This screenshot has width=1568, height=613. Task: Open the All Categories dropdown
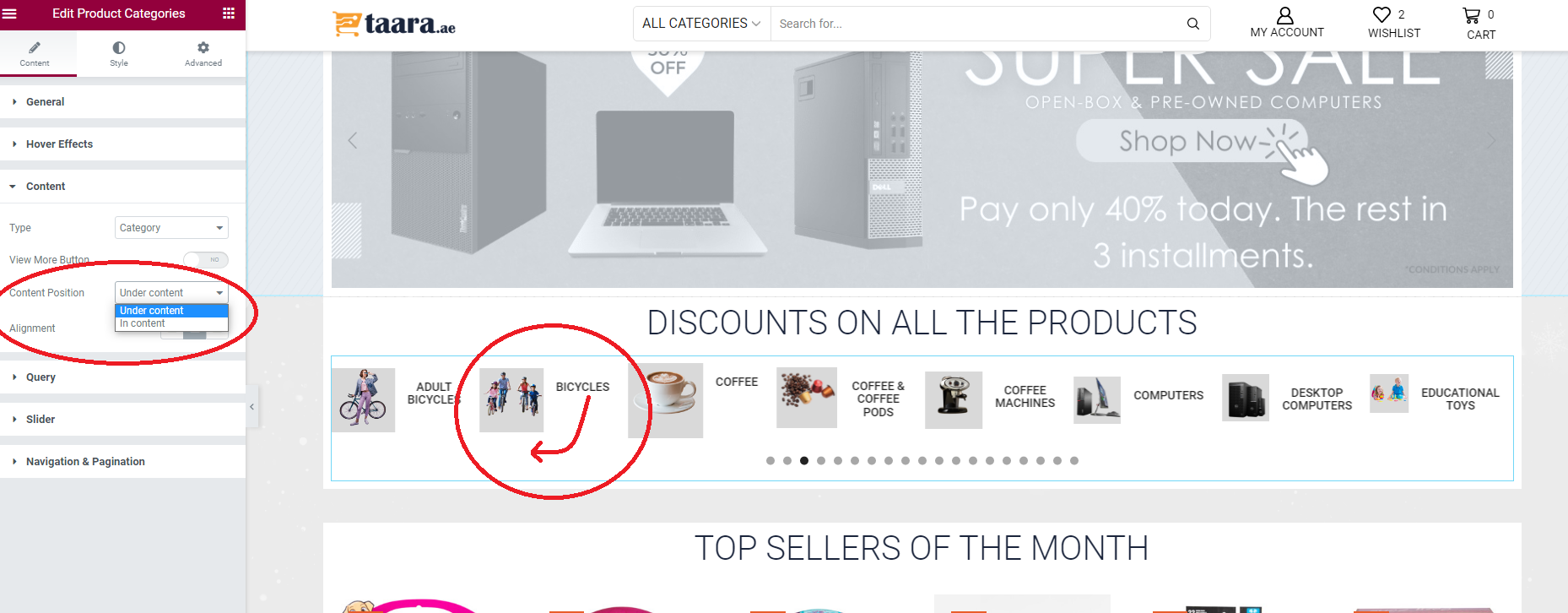(701, 24)
